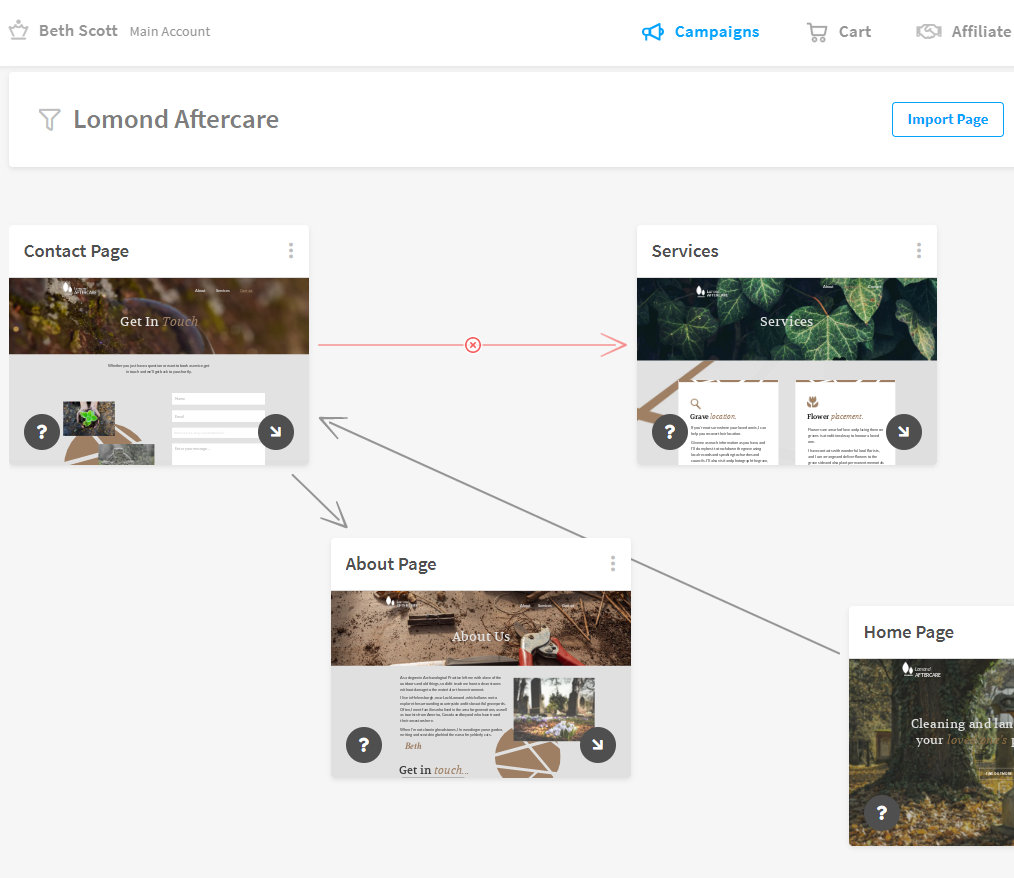Open Services card three-dot options menu

tap(919, 251)
